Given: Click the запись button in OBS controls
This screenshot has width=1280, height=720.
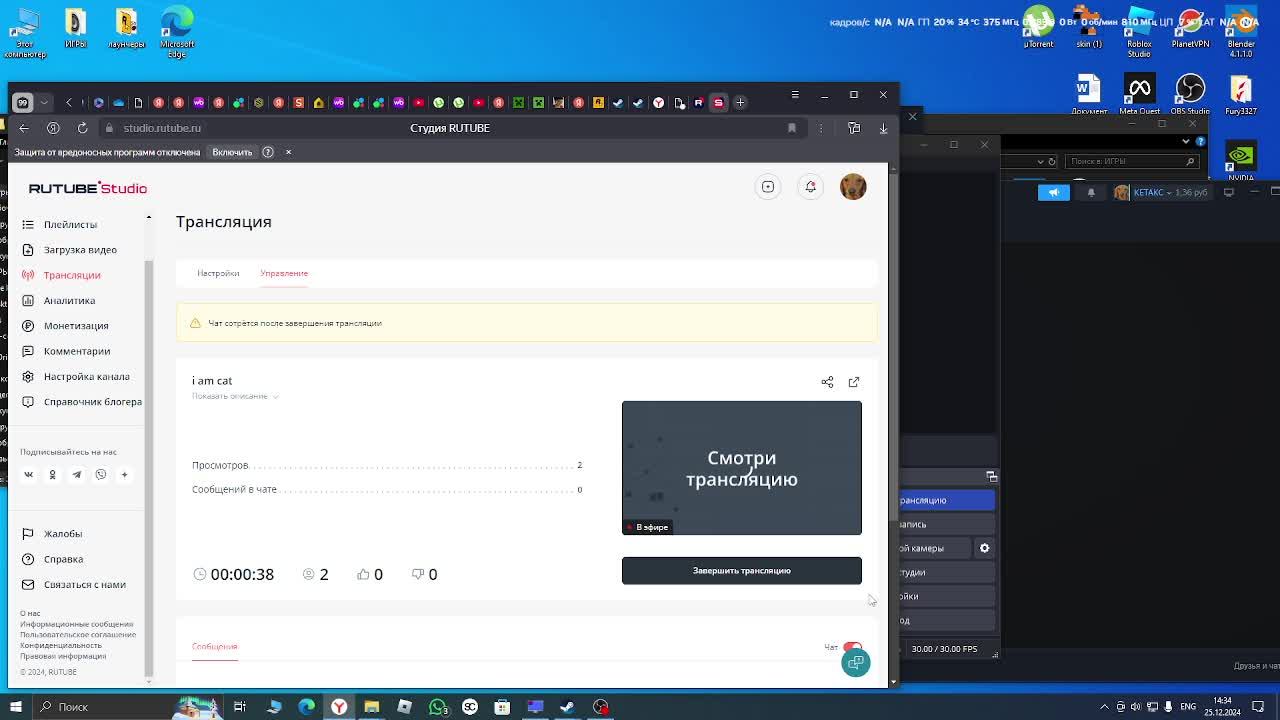Looking at the screenshot, I should [947, 524].
